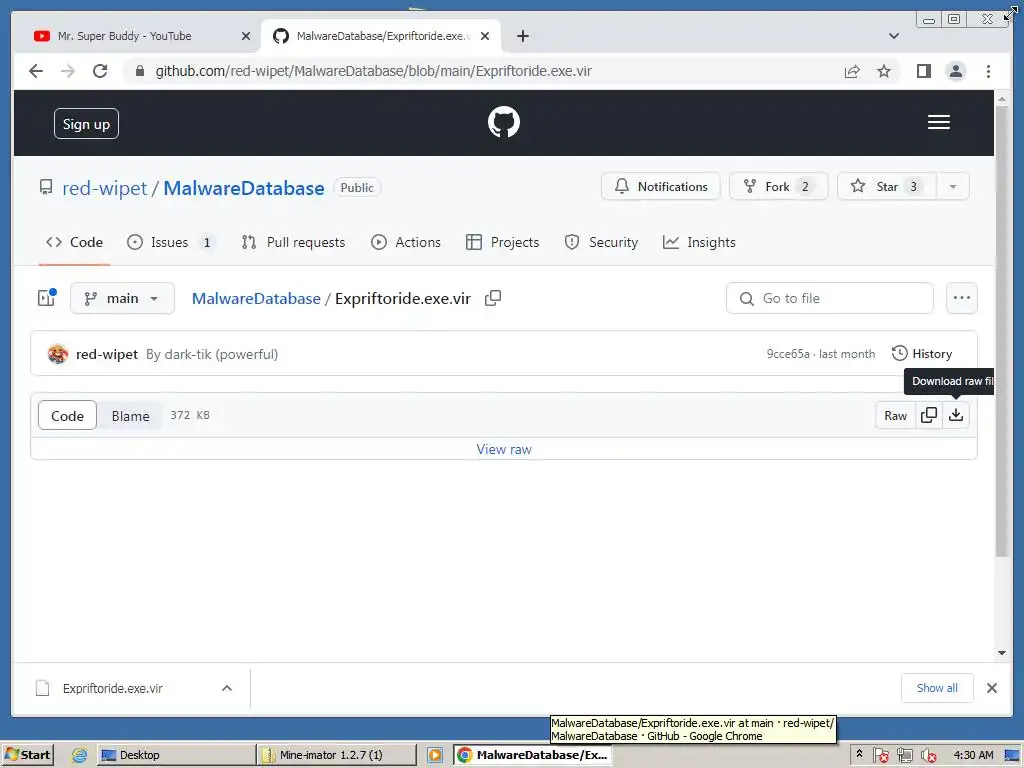The height and width of the screenshot is (768, 1024).
Task: Open the Projects tab
Action: pyautogui.click(x=502, y=242)
